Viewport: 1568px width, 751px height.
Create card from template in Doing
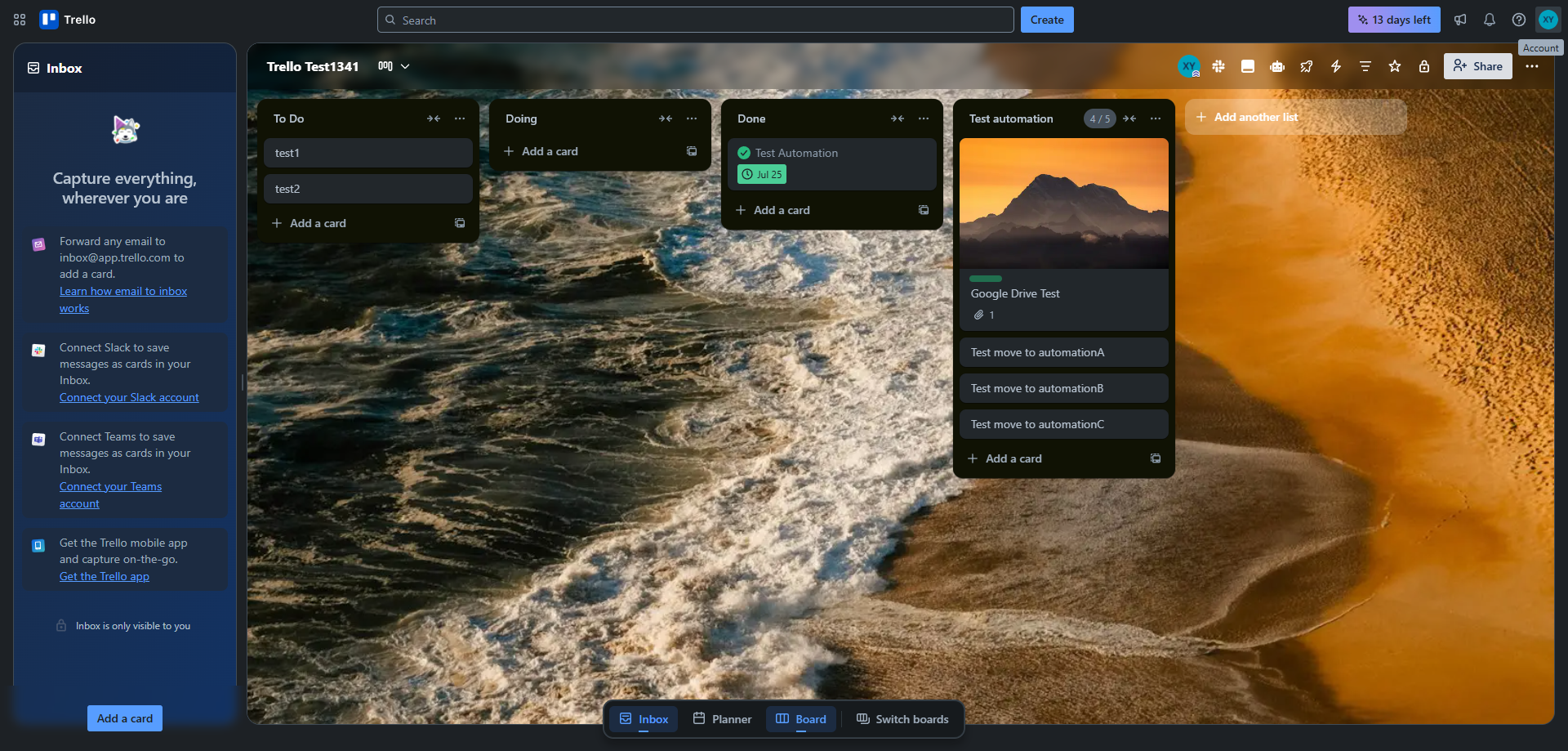692,151
